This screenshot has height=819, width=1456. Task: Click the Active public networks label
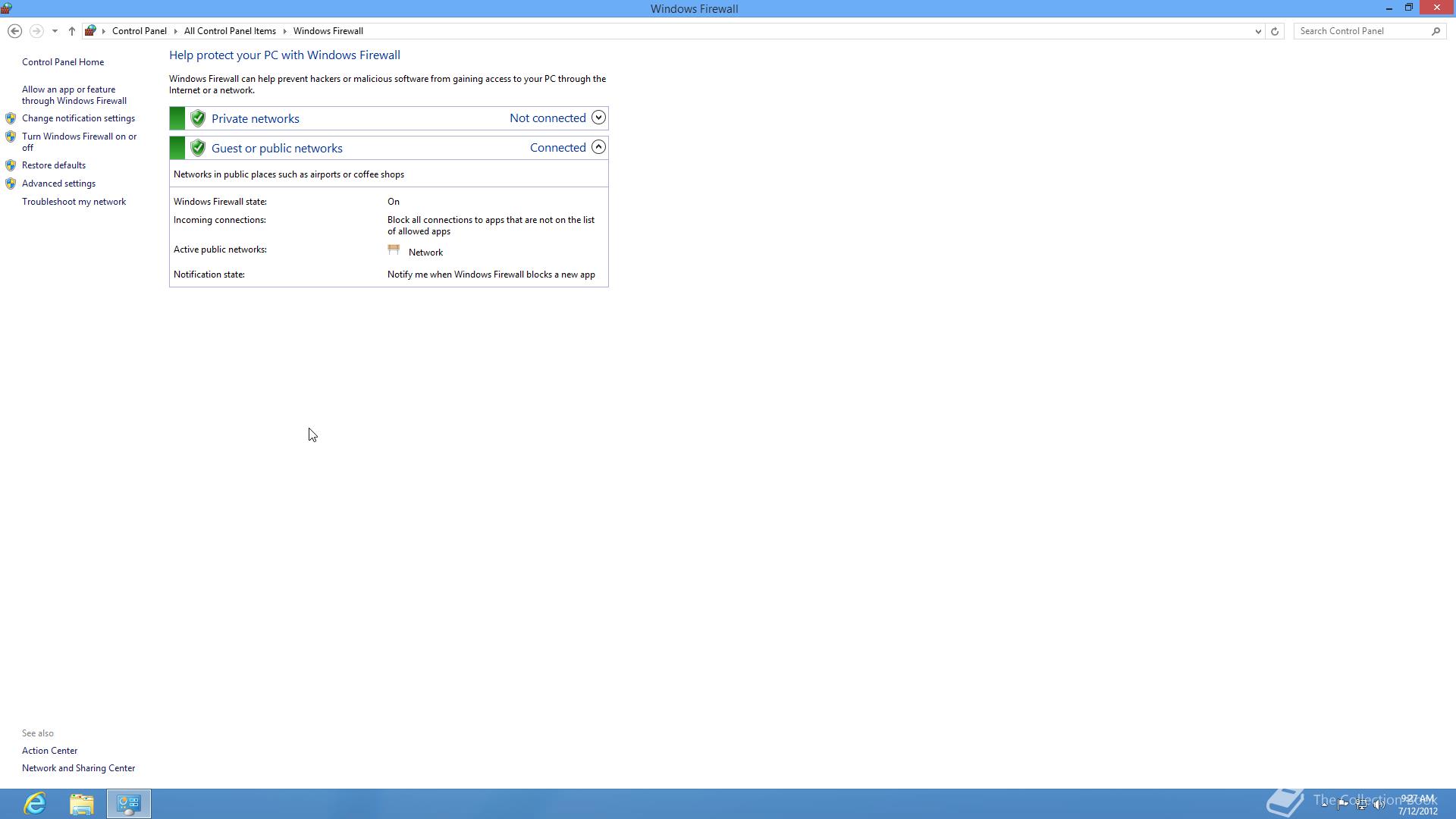tap(220, 249)
